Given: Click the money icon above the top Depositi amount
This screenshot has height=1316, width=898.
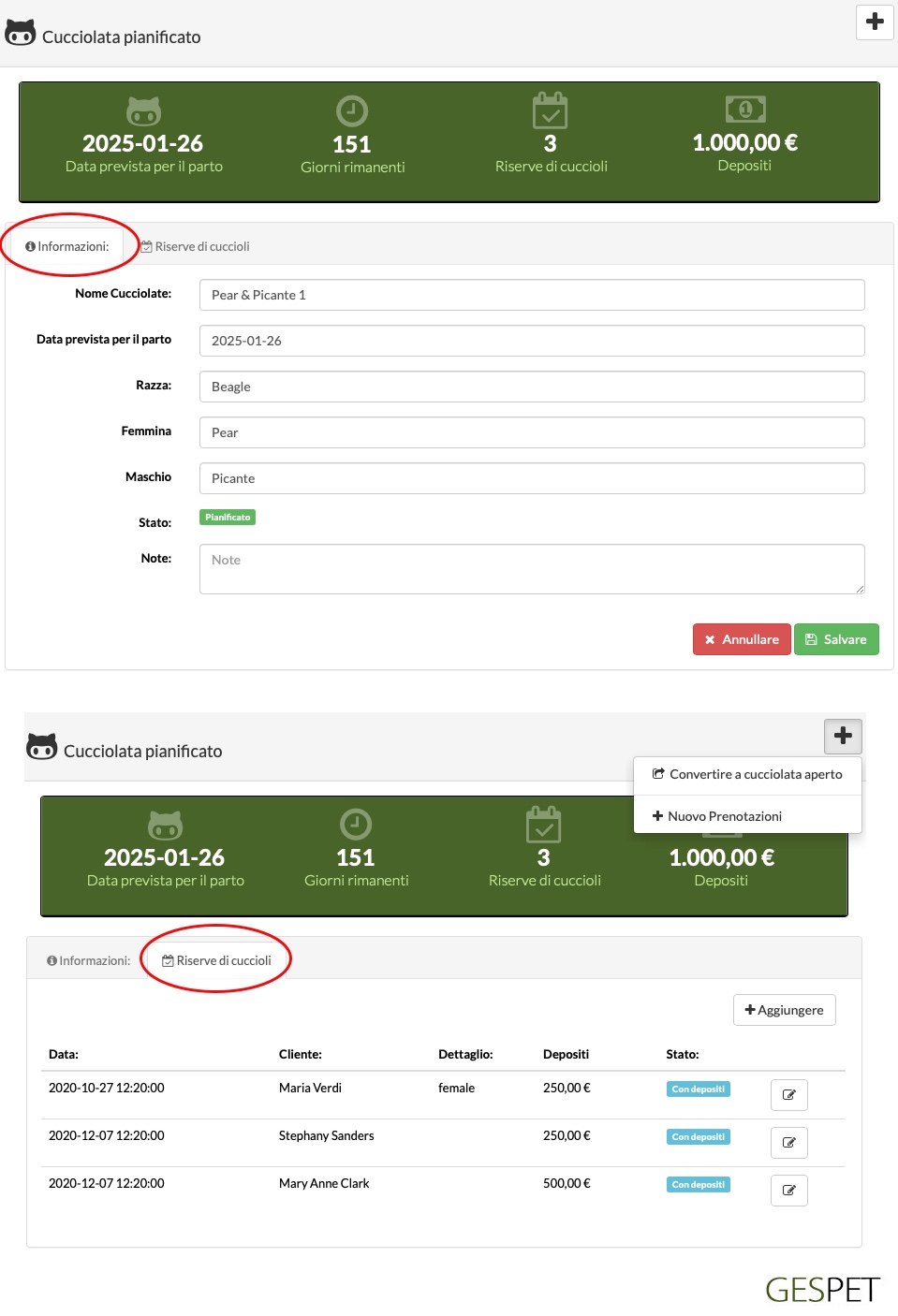Looking at the screenshot, I should coord(745,110).
